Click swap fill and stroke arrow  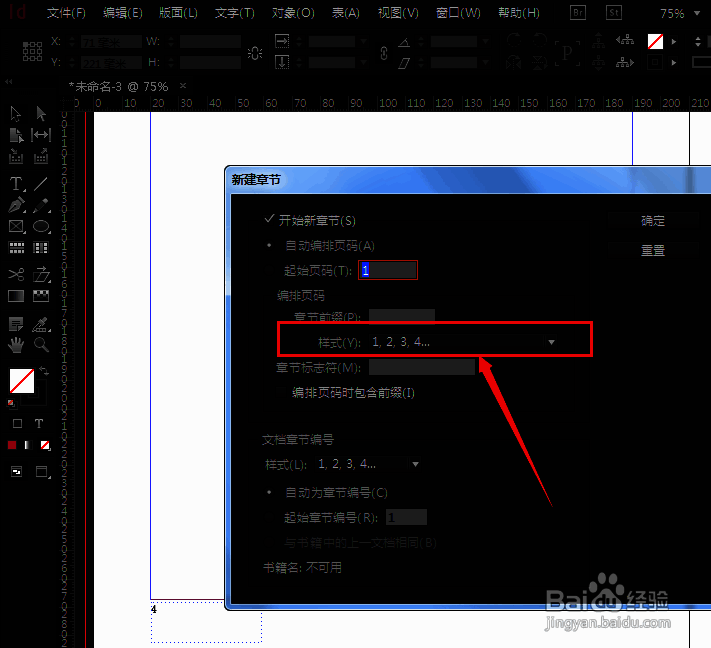(x=44, y=371)
